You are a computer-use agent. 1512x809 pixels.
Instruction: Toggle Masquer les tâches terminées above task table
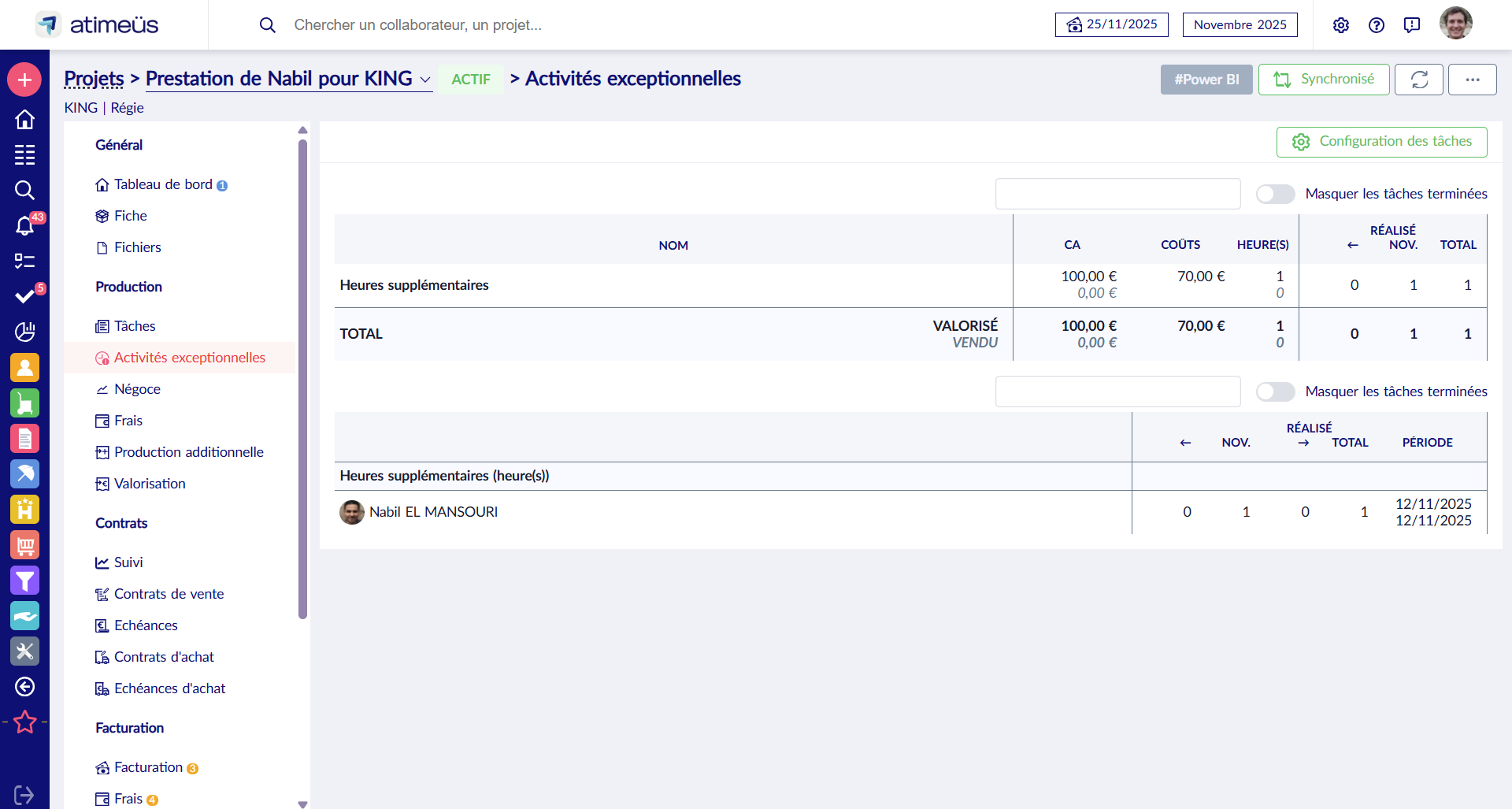(1276, 194)
